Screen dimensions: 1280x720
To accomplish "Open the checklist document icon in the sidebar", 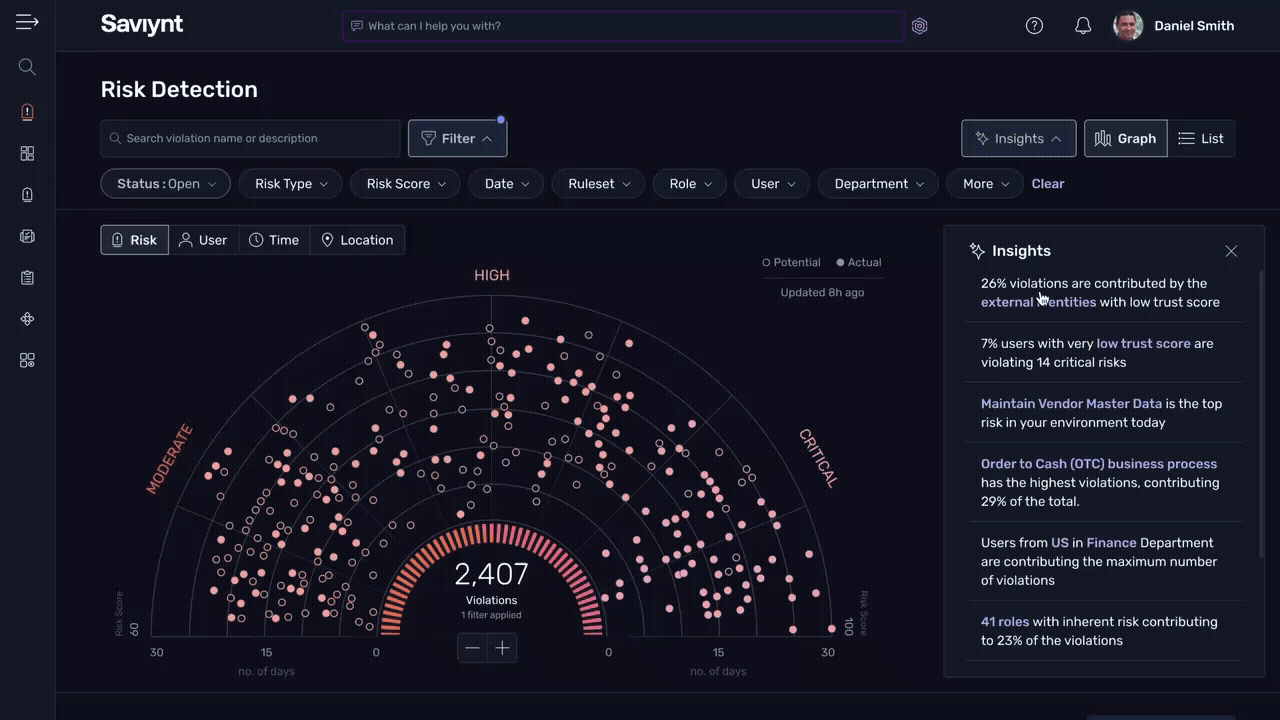I will click(27, 237).
